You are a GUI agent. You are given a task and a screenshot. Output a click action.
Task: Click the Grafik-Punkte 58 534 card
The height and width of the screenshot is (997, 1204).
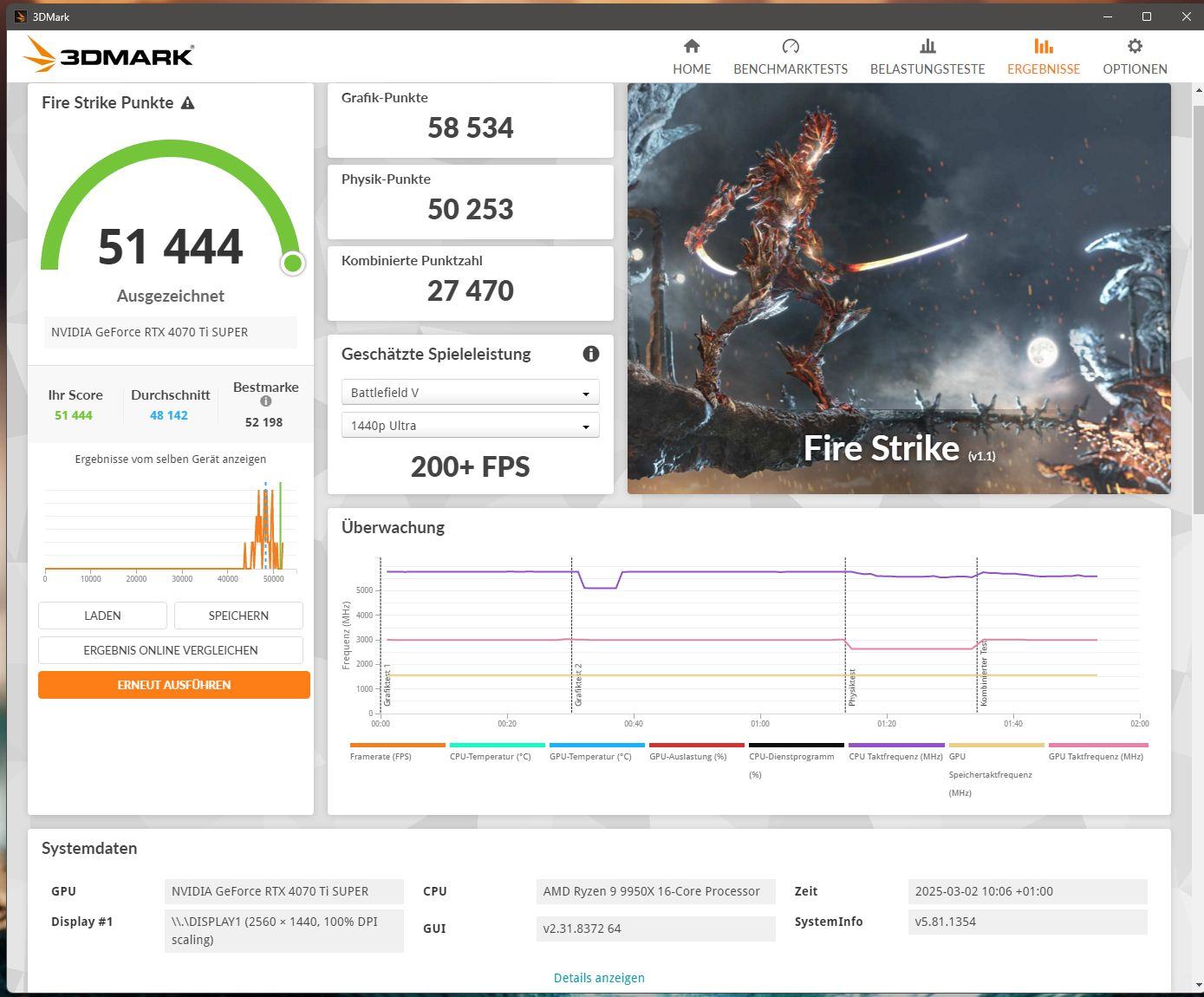[471, 121]
